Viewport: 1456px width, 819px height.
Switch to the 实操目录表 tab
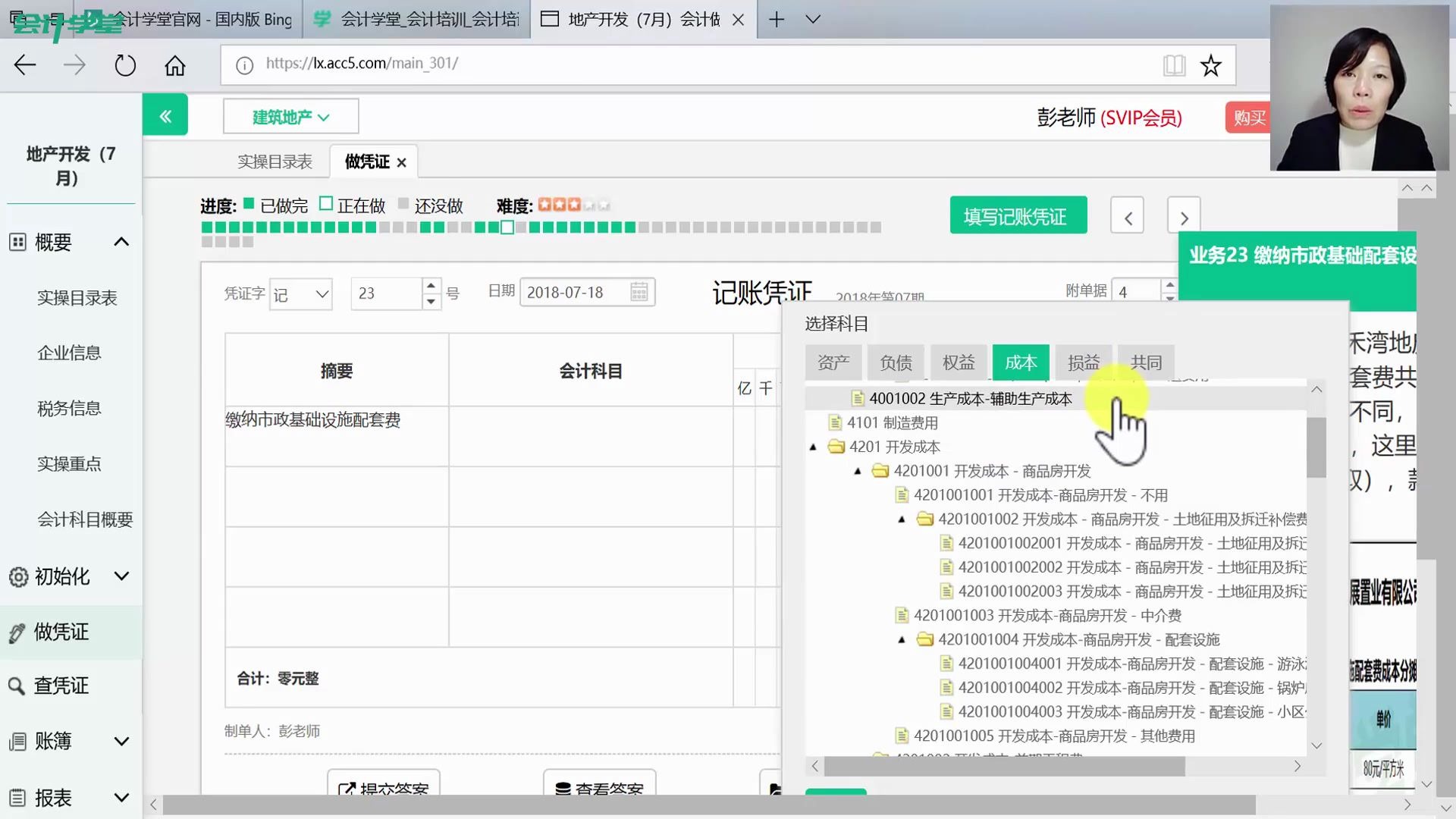(275, 161)
